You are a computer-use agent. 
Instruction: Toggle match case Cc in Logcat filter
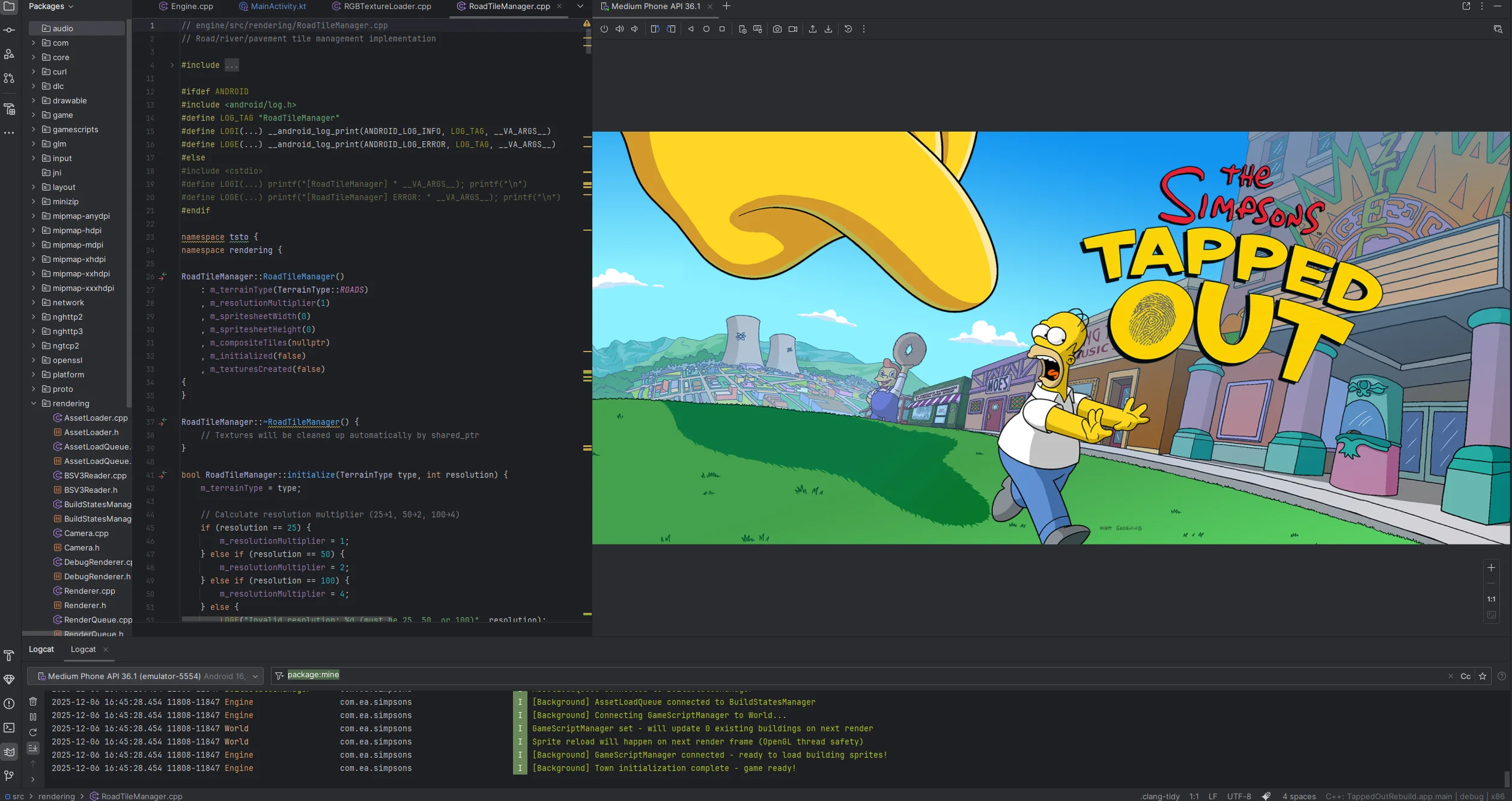(1466, 676)
